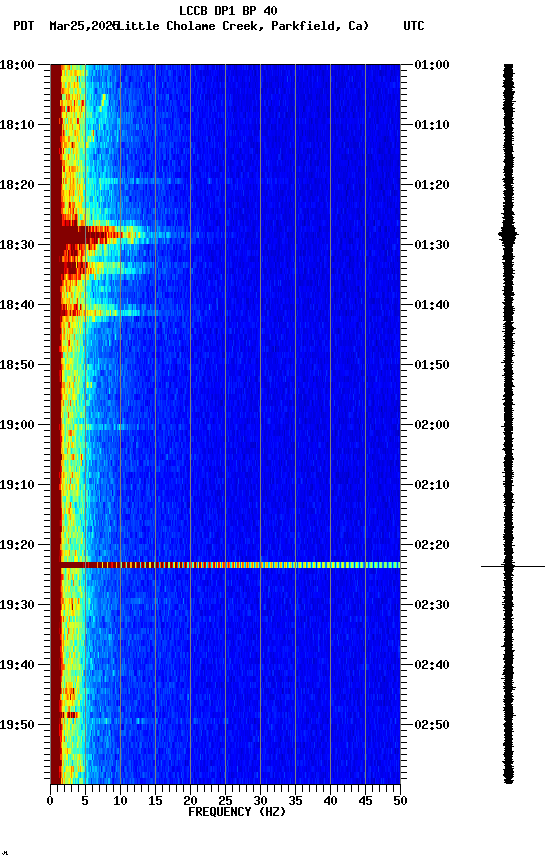Viewport: 552px width, 864px height.
Task: Click the 02:20 UTC time label
Action: click(x=432, y=545)
